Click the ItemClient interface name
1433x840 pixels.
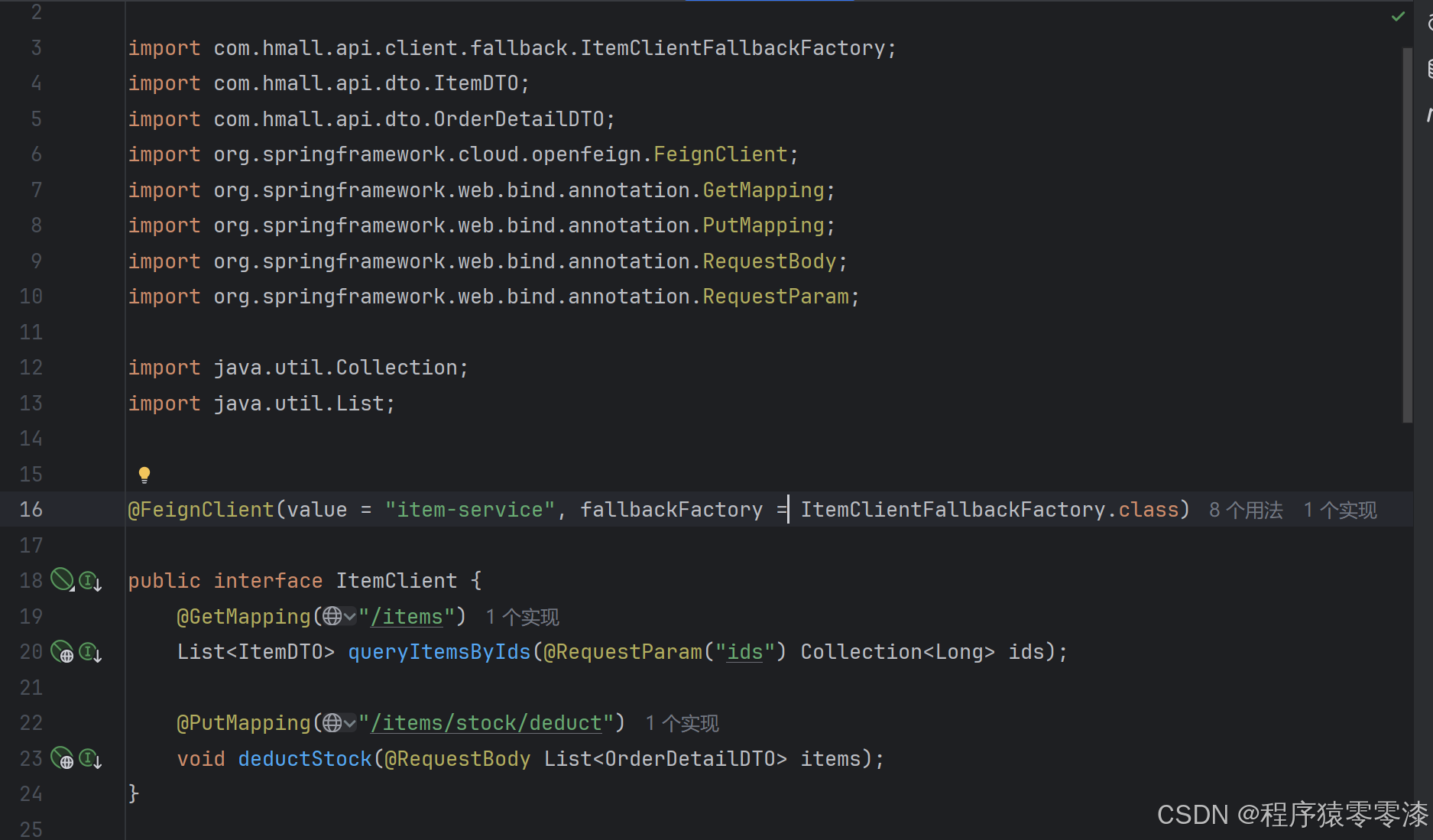[397, 581]
